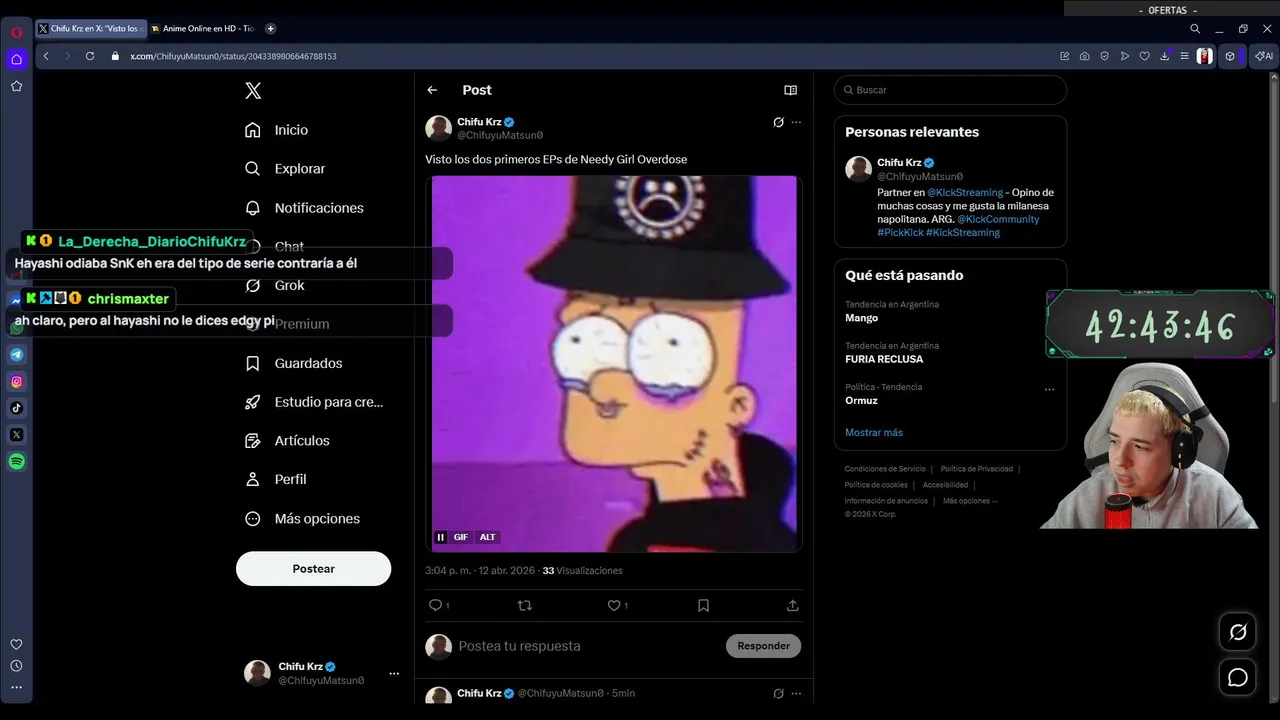Open the Opera main menu logo
This screenshot has height=720, width=1280.
click(x=17, y=32)
